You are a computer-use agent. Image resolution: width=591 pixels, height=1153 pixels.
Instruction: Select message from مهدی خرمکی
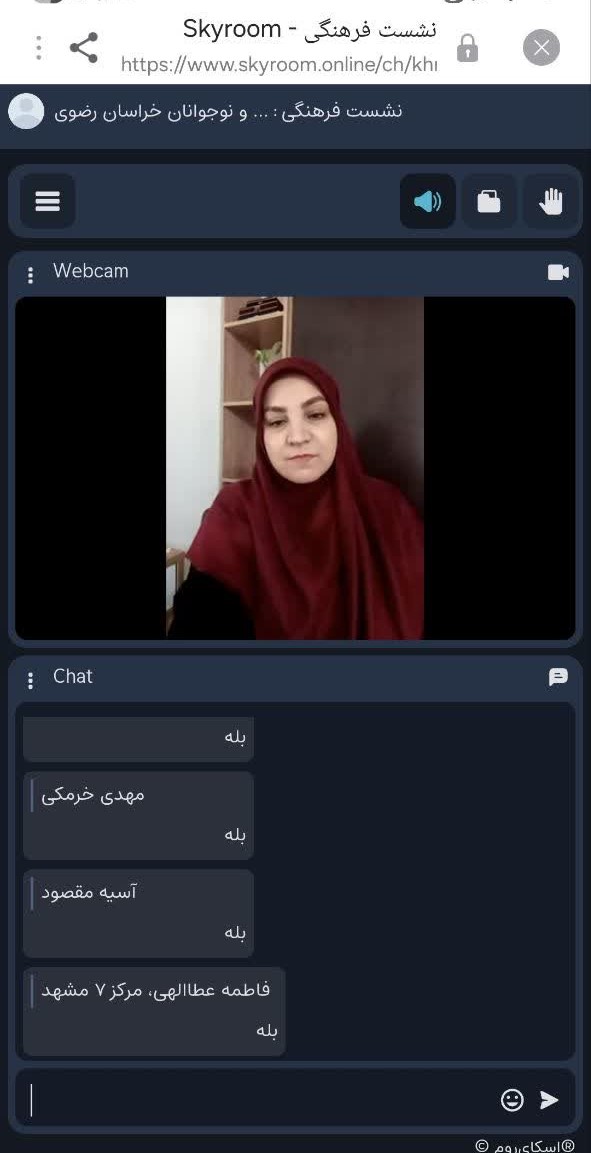[x=138, y=815]
